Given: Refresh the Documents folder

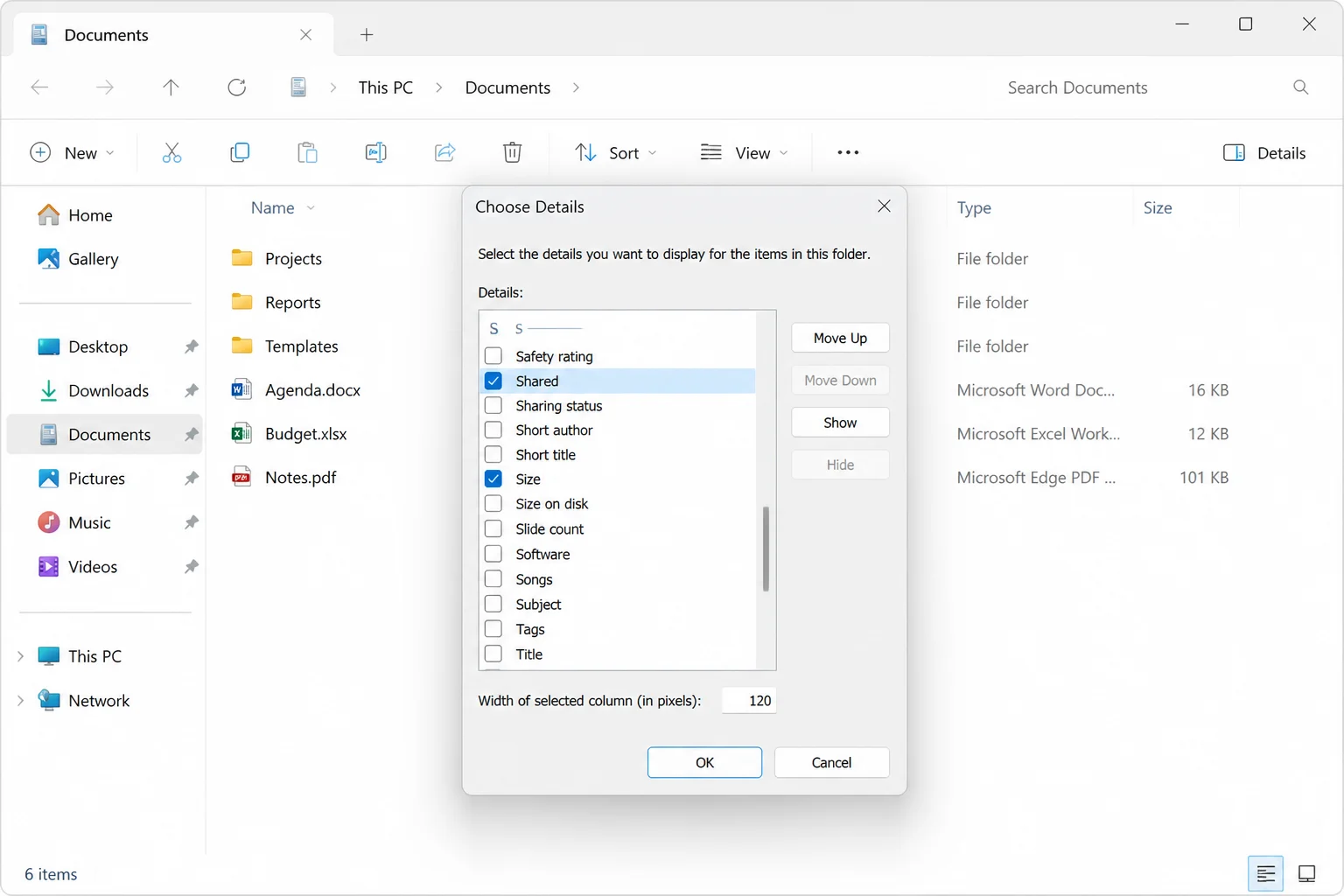Looking at the screenshot, I should tap(237, 87).
